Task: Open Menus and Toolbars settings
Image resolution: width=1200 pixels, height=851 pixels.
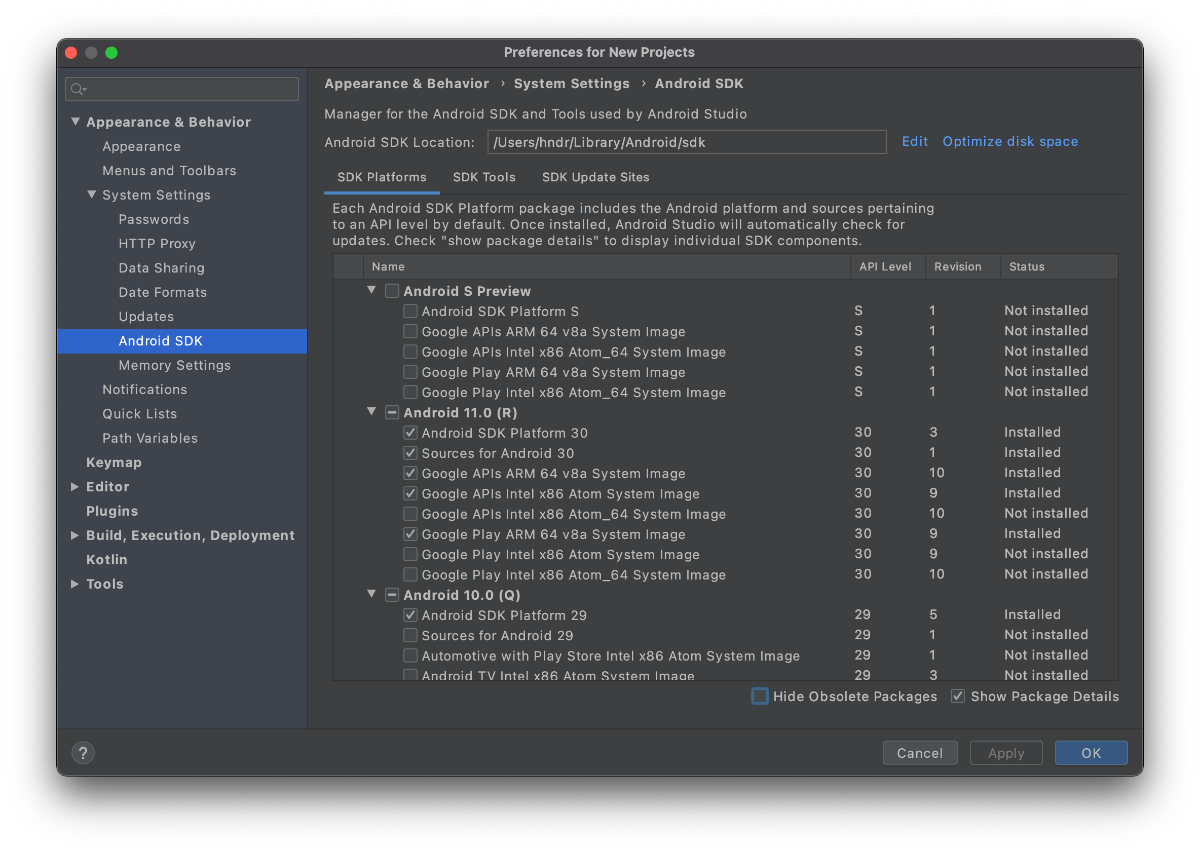Action: [169, 170]
